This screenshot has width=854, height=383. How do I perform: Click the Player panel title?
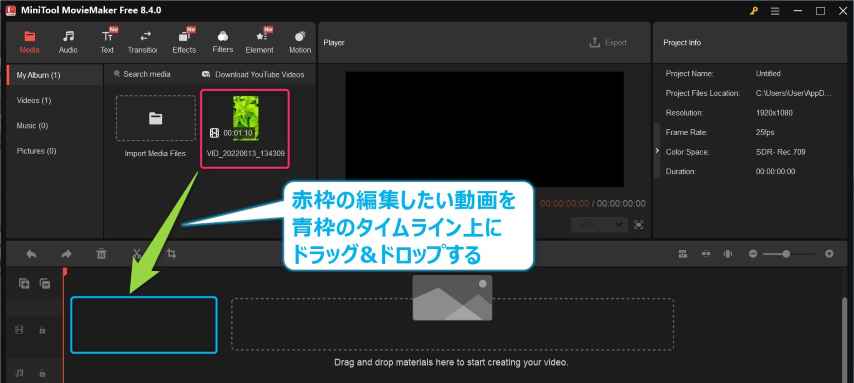(333, 42)
